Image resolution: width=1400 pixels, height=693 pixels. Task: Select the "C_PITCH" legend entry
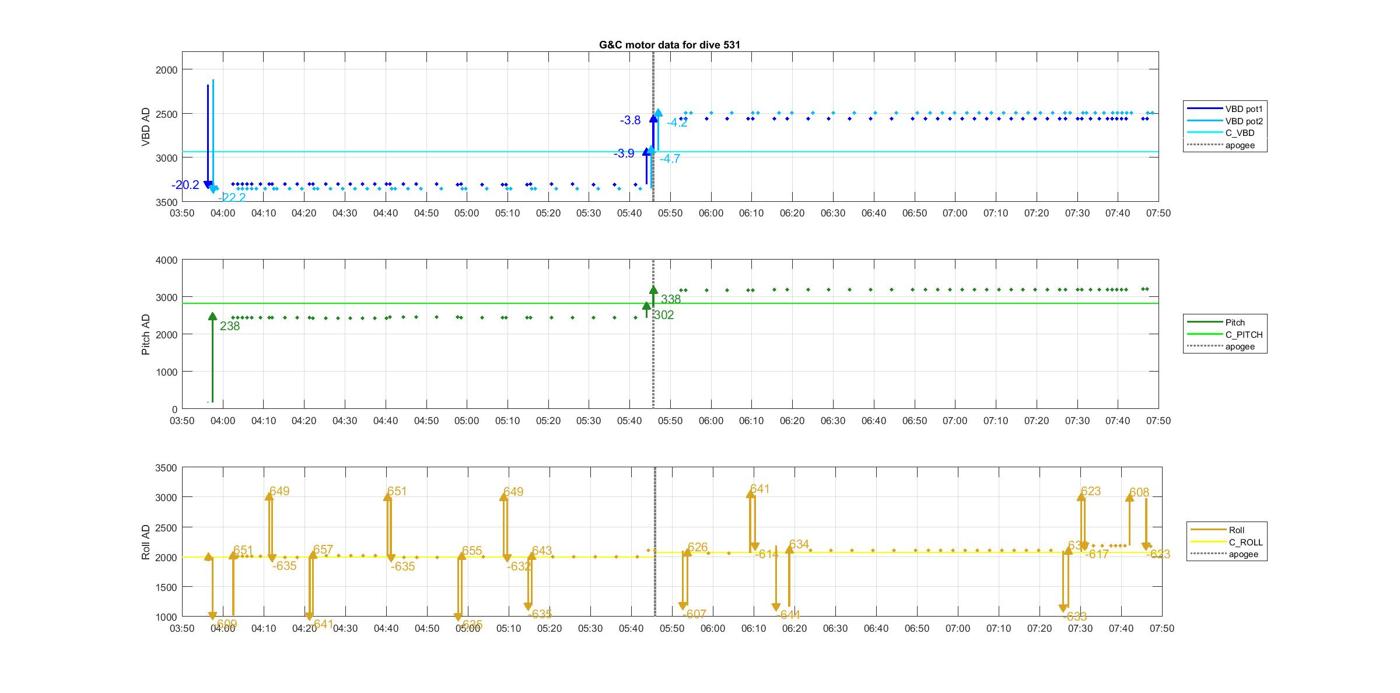tap(1225, 334)
